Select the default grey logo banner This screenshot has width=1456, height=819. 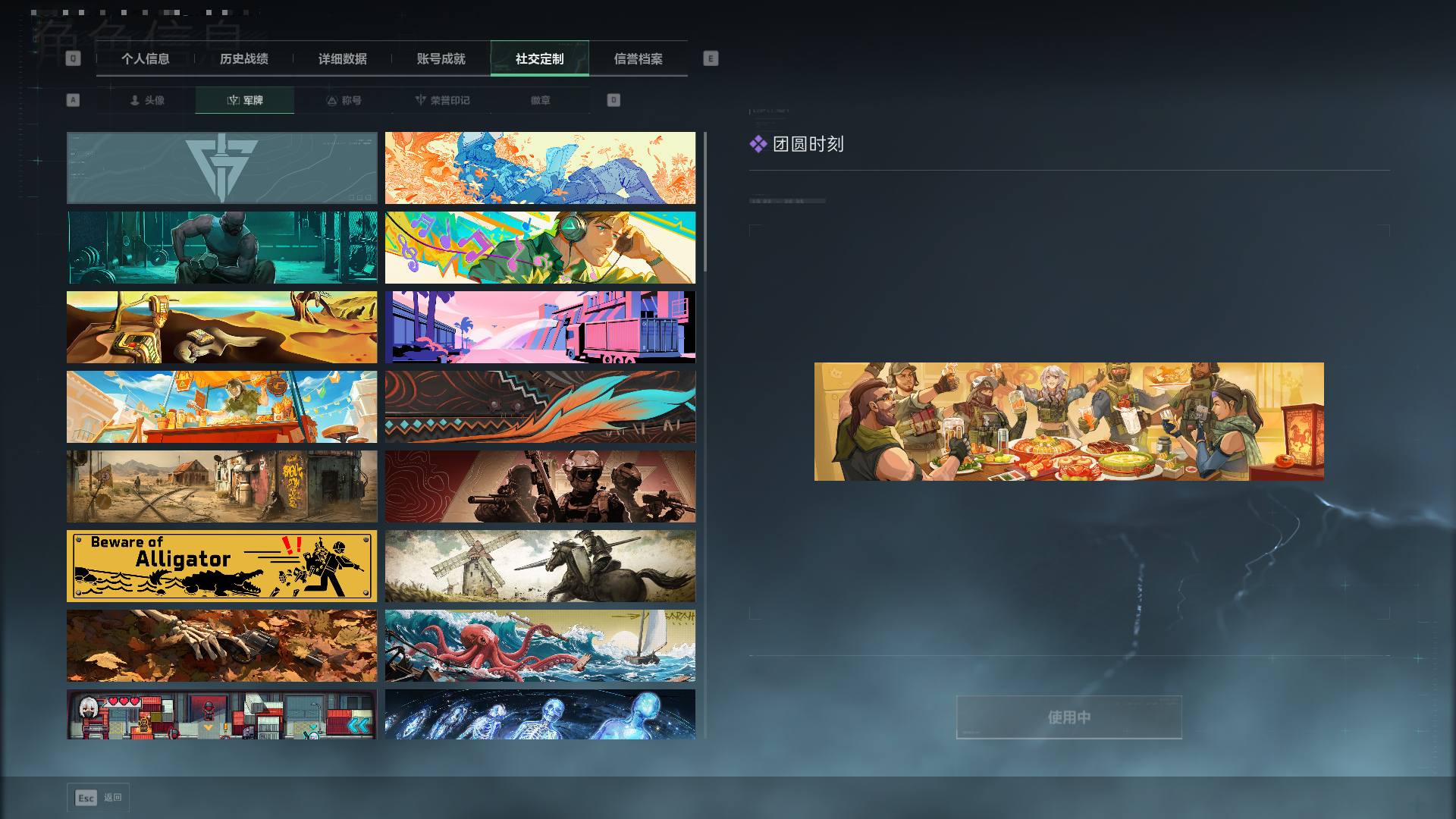pos(221,168)
